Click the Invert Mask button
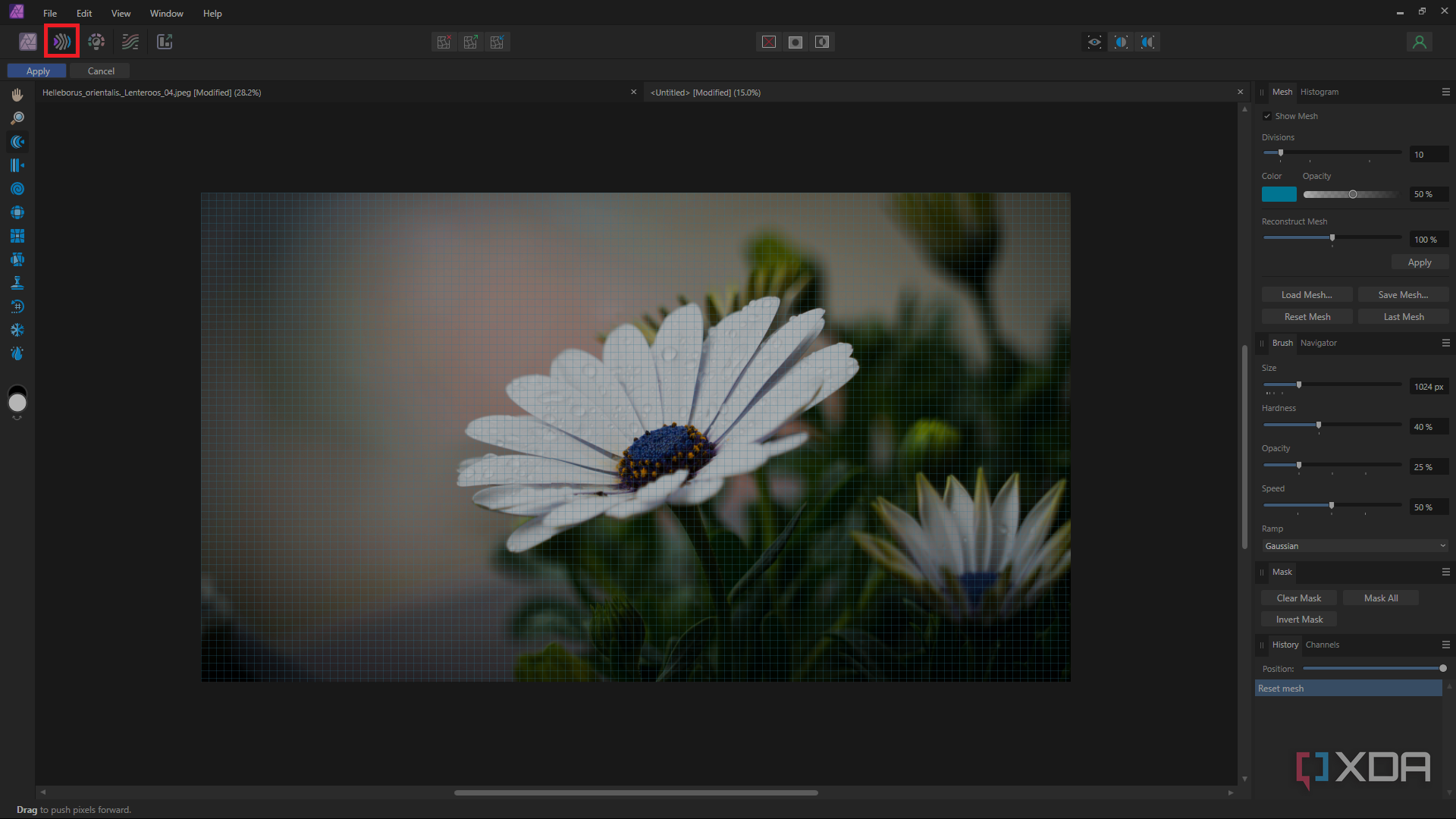1456x819 pixels. point(1298,620)
